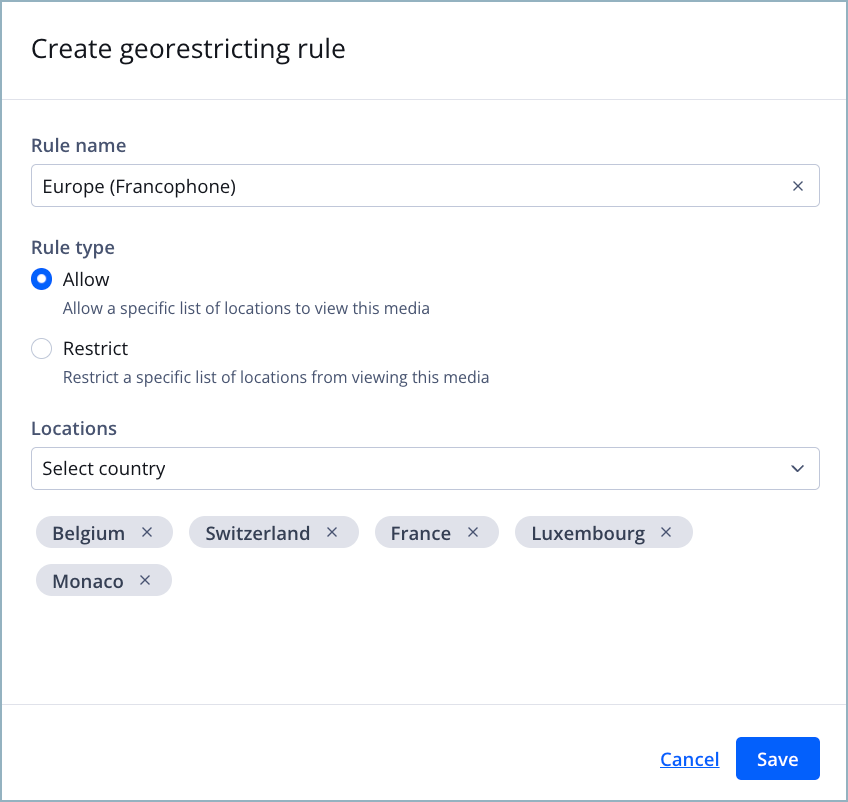The width and height of the screenshot is (848, 802).
Task: Remove the France location tag
Action: pos(473,532)
